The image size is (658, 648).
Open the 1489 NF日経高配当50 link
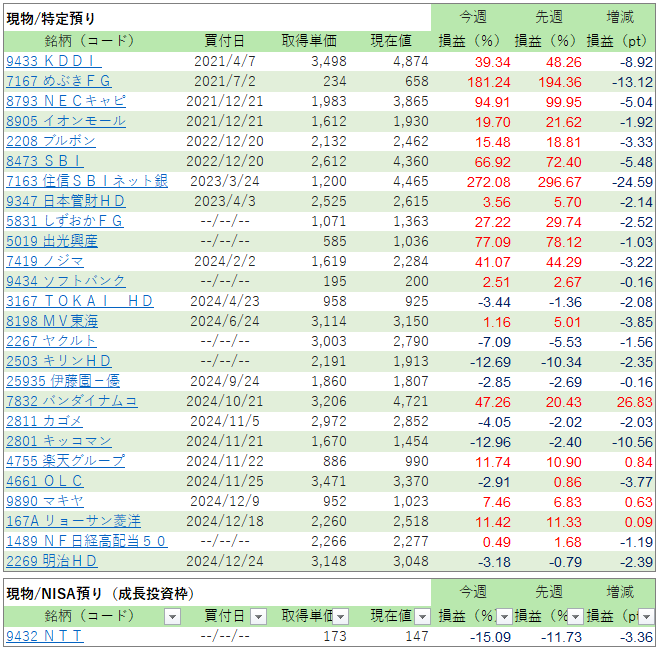[x=87, y=541]
